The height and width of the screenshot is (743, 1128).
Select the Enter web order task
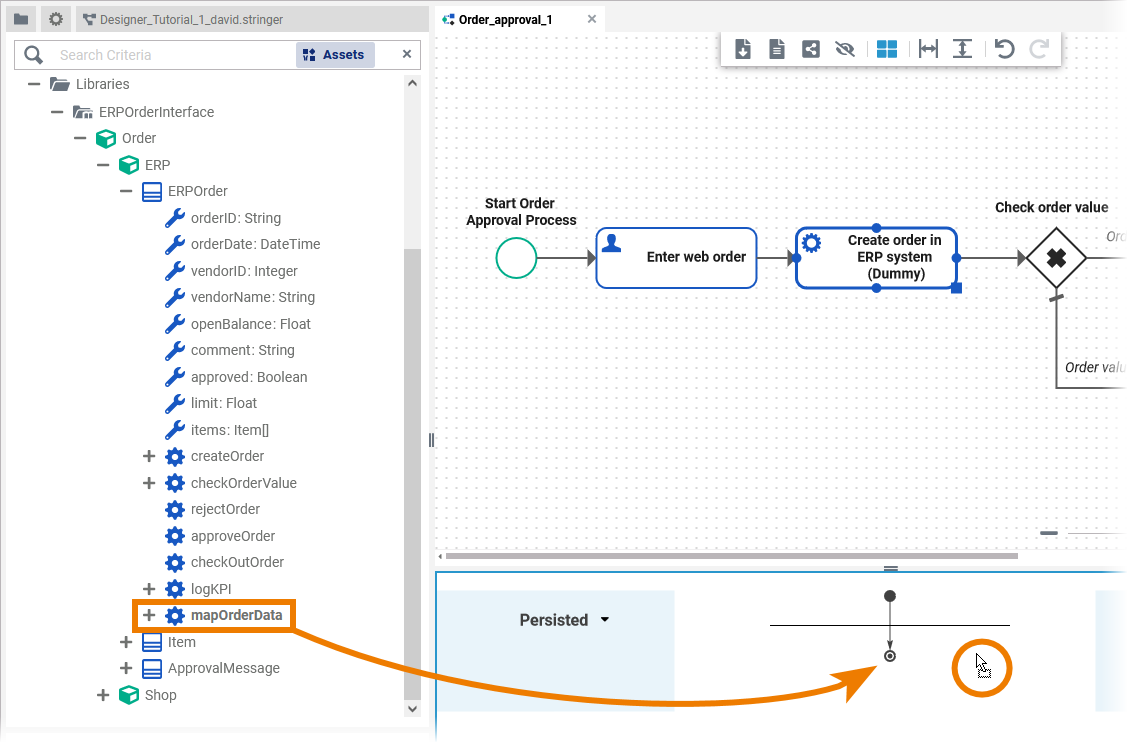[x=677, y=258]
